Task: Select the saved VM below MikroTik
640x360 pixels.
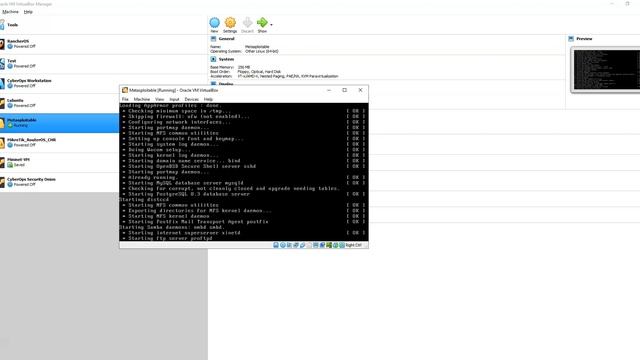Action: (60, 162)
